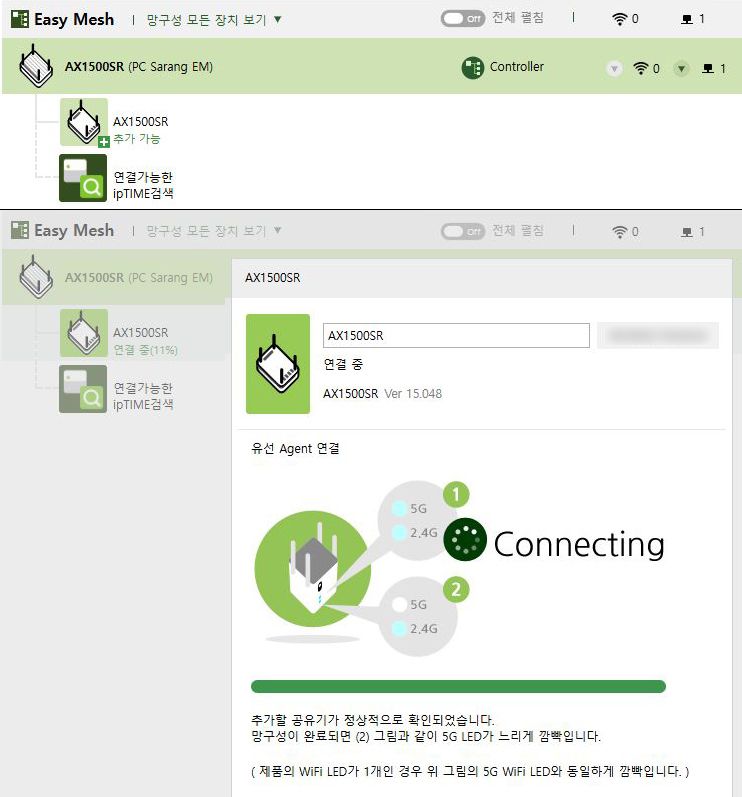
Task: Click the extender illustration in green circle
Action: (313, 569)
